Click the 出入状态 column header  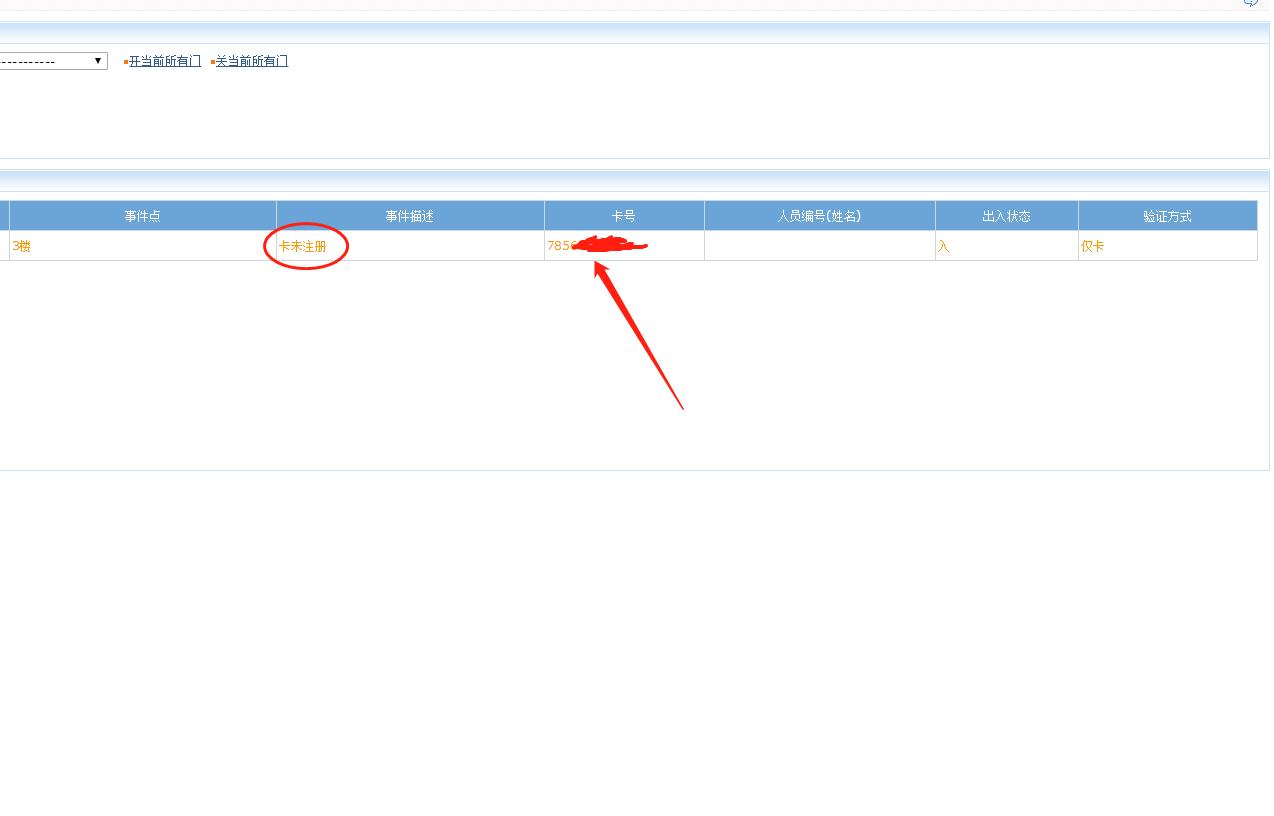(1006, 216)
